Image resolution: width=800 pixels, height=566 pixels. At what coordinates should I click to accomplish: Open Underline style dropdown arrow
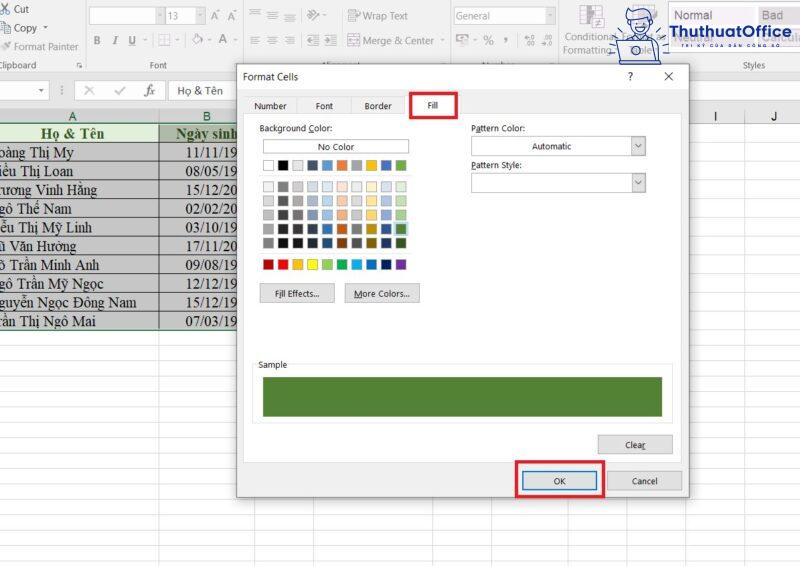[145, 40]
